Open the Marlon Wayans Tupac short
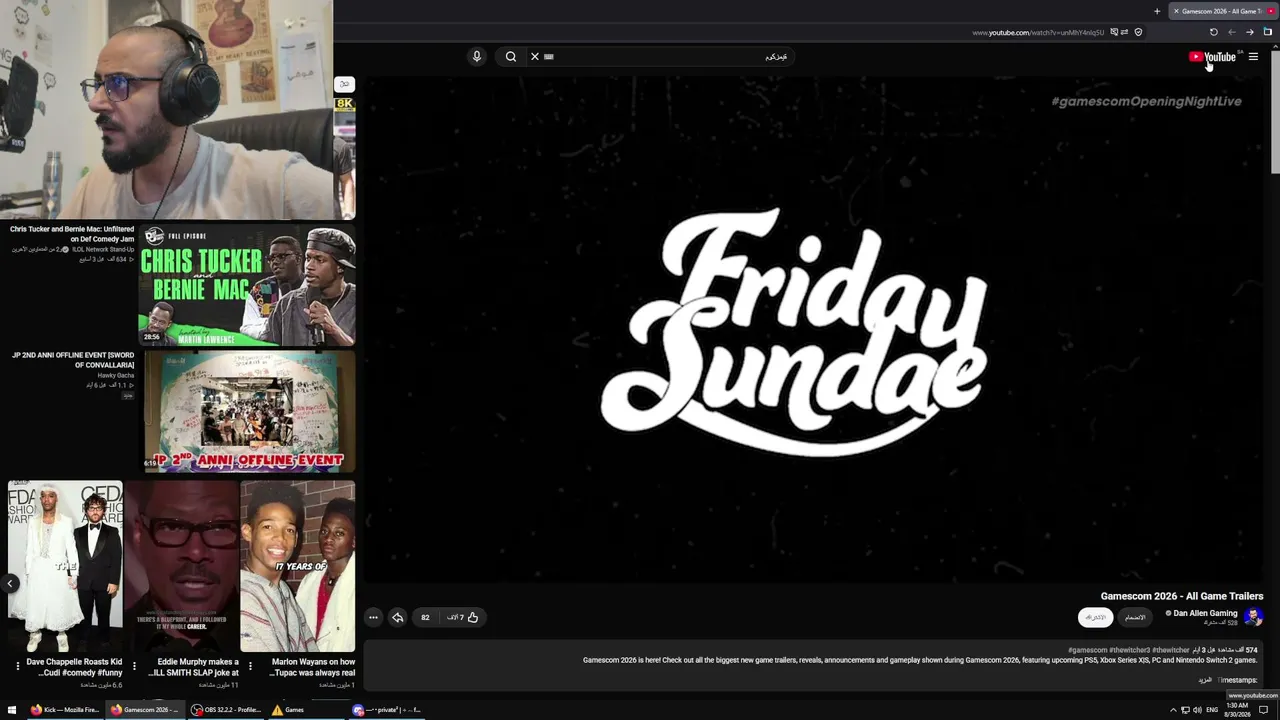 tap(298, 566)
